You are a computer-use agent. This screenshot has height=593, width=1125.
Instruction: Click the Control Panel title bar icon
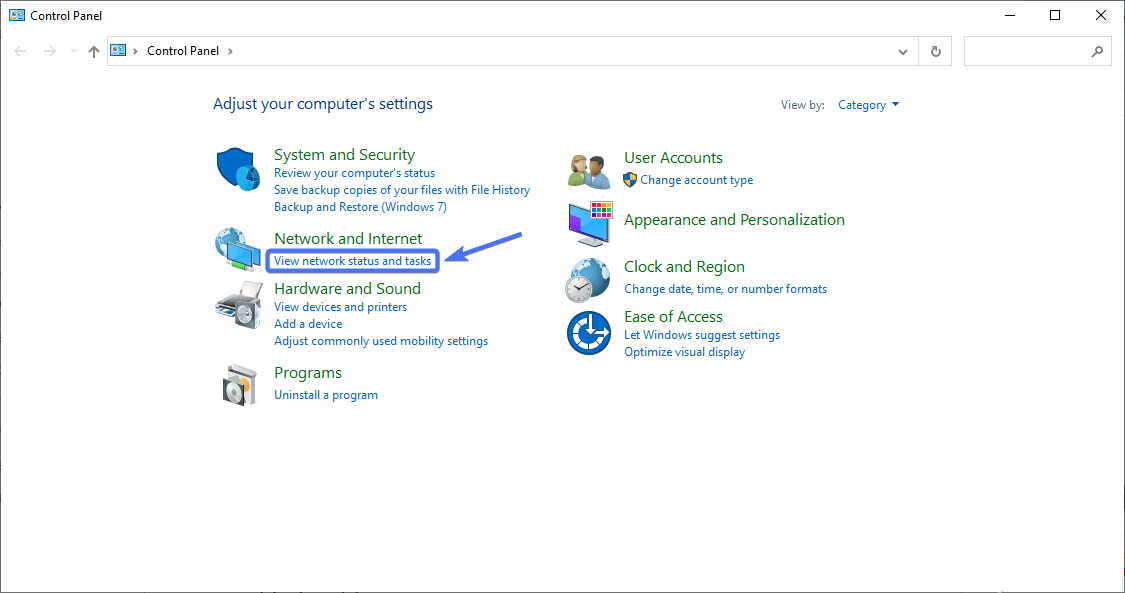17,15
